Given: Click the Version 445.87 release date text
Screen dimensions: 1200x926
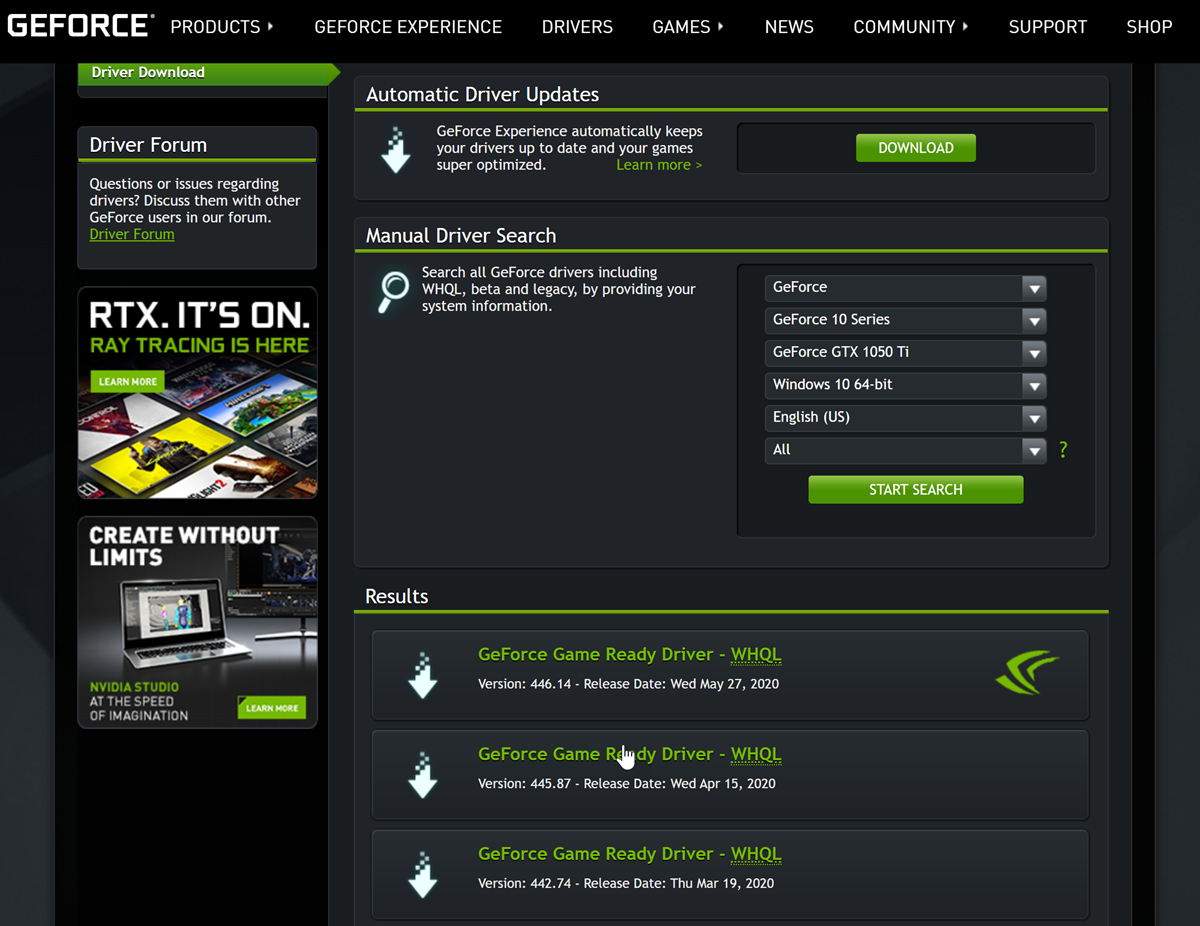Looking at the screenshot, I should [627, 784].
